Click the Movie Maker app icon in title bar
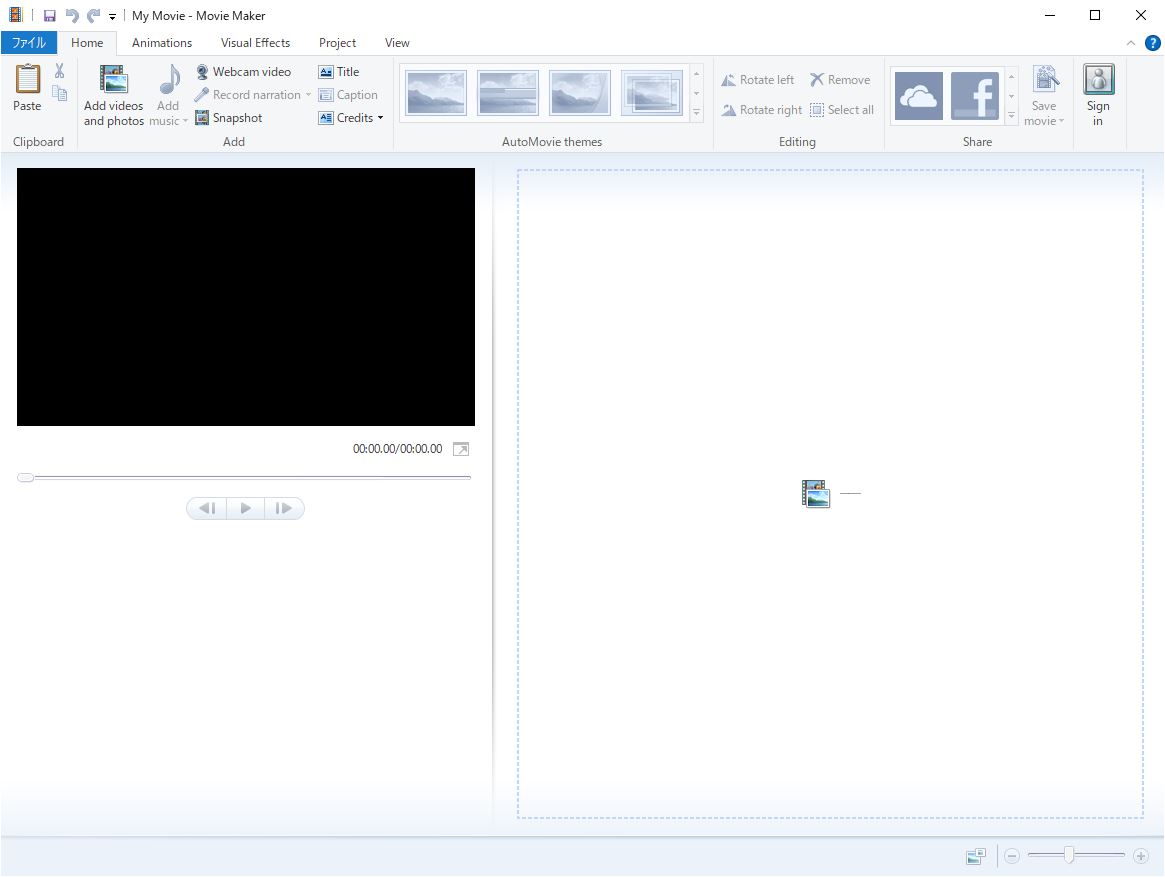The height and width of the screenshot is (877, 1165). [x=16, y=15]
